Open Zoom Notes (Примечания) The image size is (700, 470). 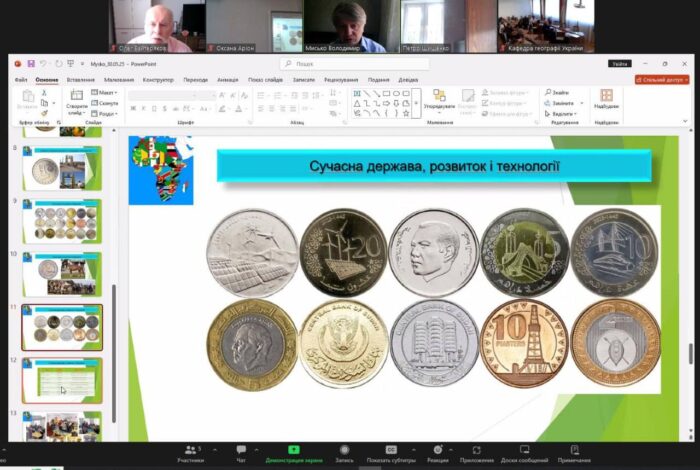(574, 452)
